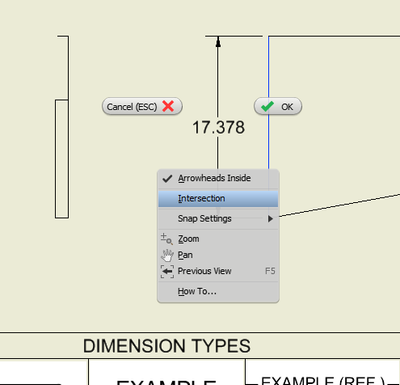
Task: Click the dimension arrowhead at top
Action: [x=218, y=42]
